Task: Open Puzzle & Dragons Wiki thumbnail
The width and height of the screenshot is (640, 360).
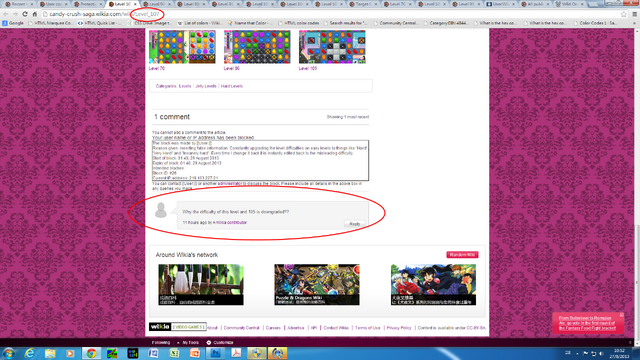Action: click(317, 284)
